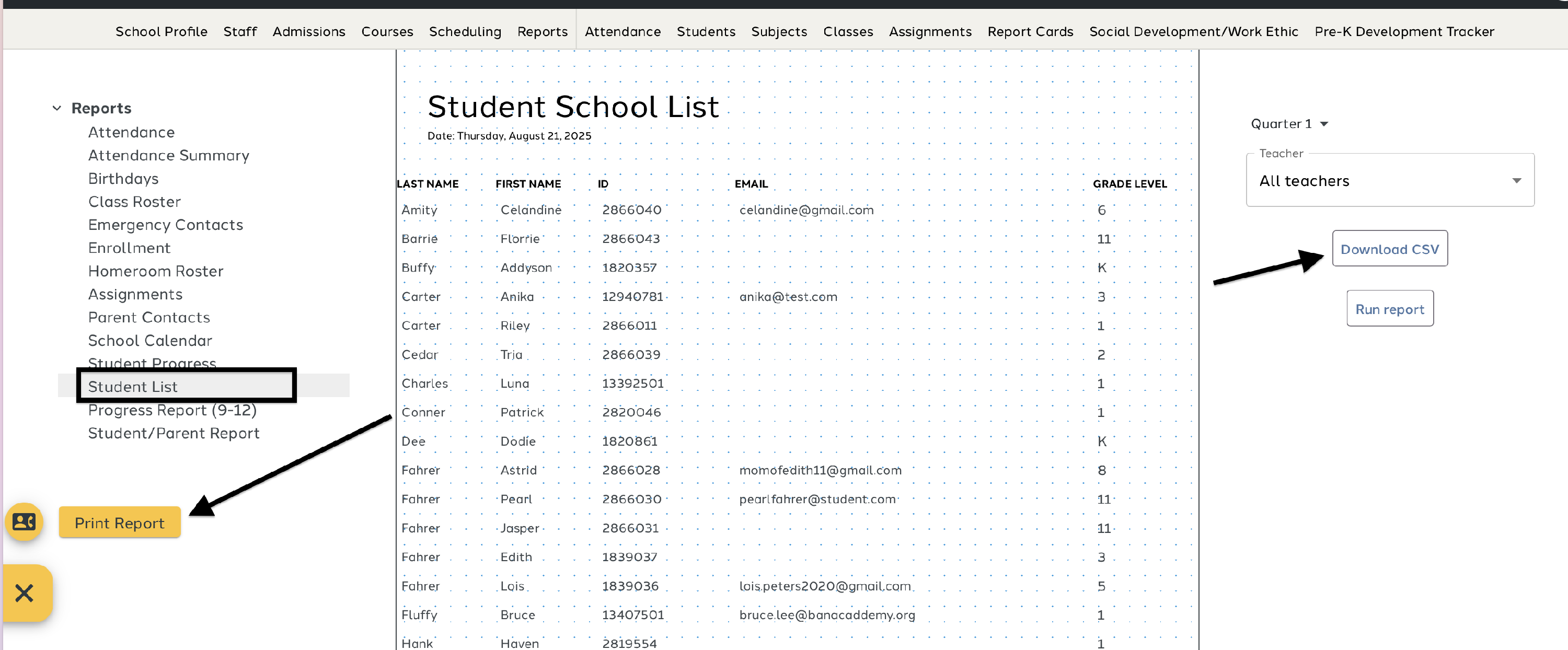The width and height of the screenshot is (1568, 650).
Task: Open School Profile menu
Action: 162,31
